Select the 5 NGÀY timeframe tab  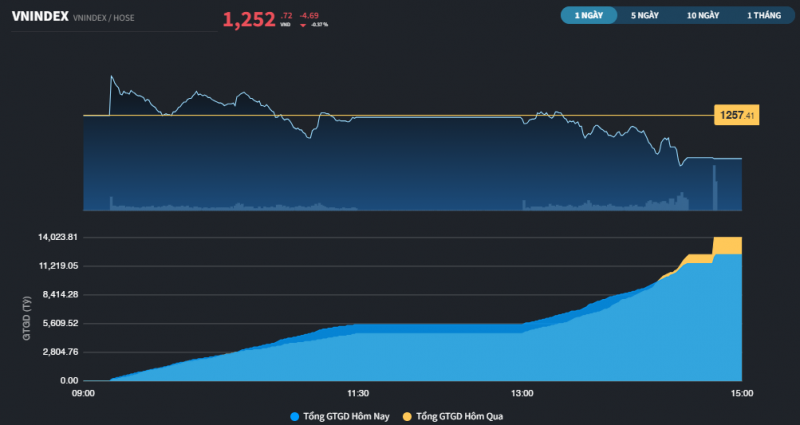tap(645, 16)
